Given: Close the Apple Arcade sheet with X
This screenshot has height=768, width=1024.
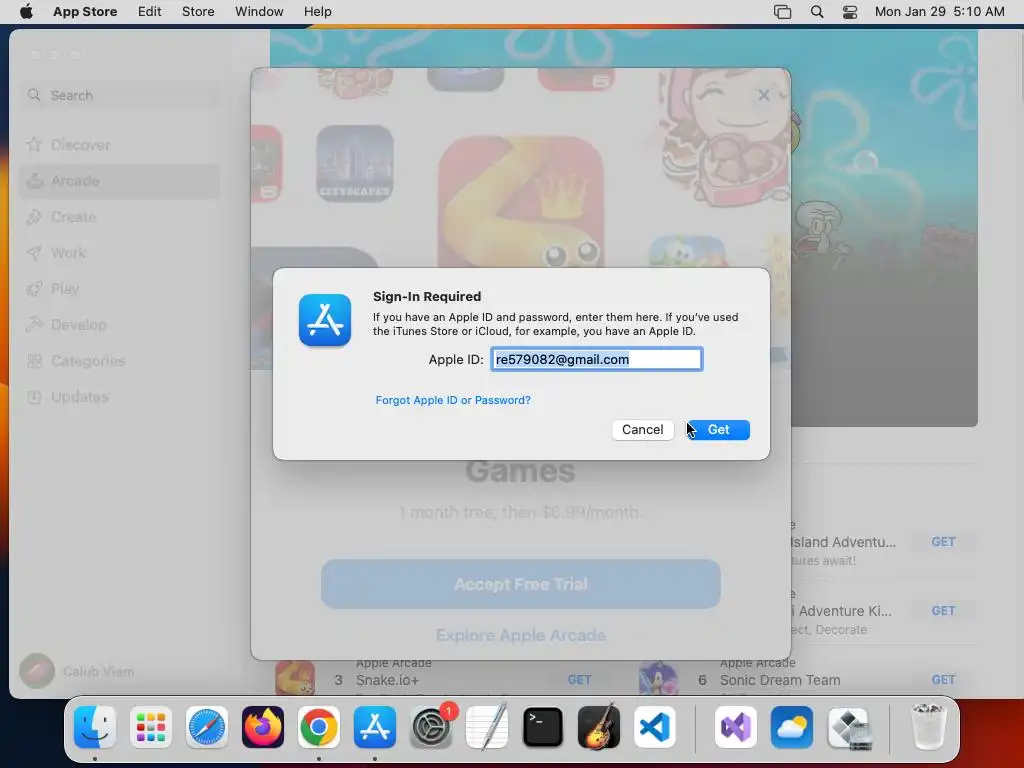Looking at the screenshot, I should pyautogui.click(x=763, y=95).
